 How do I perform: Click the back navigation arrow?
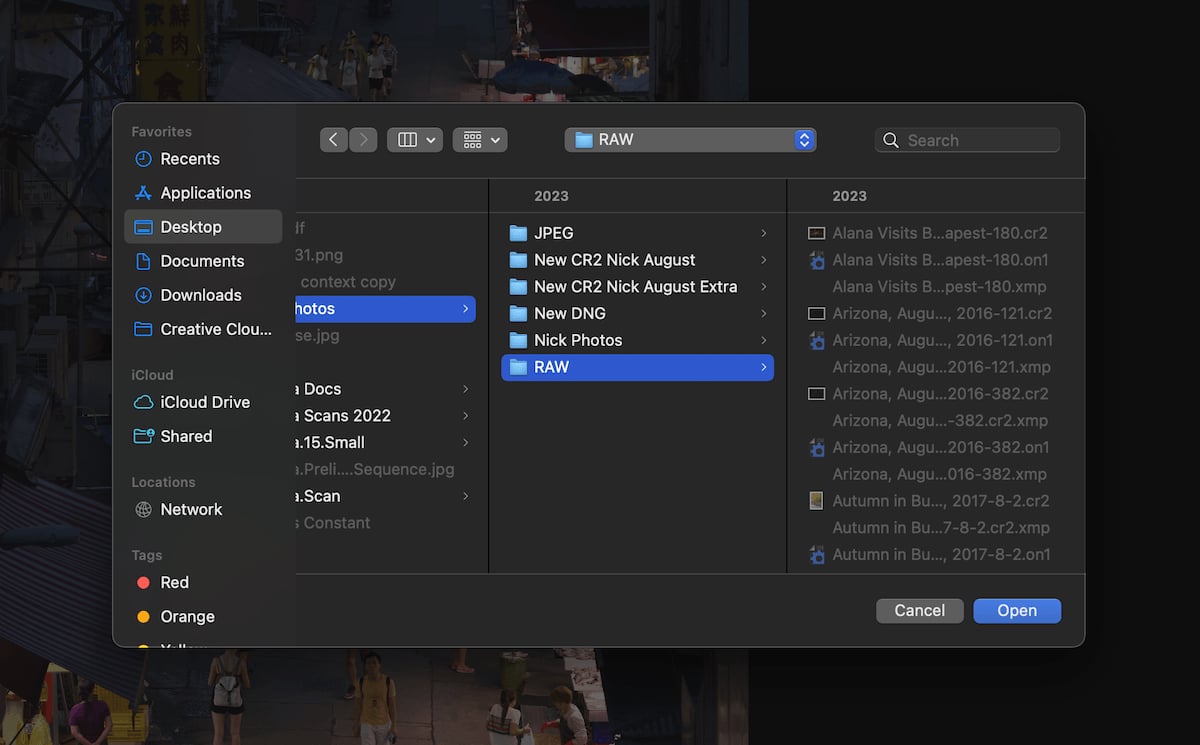coord(334,139)
